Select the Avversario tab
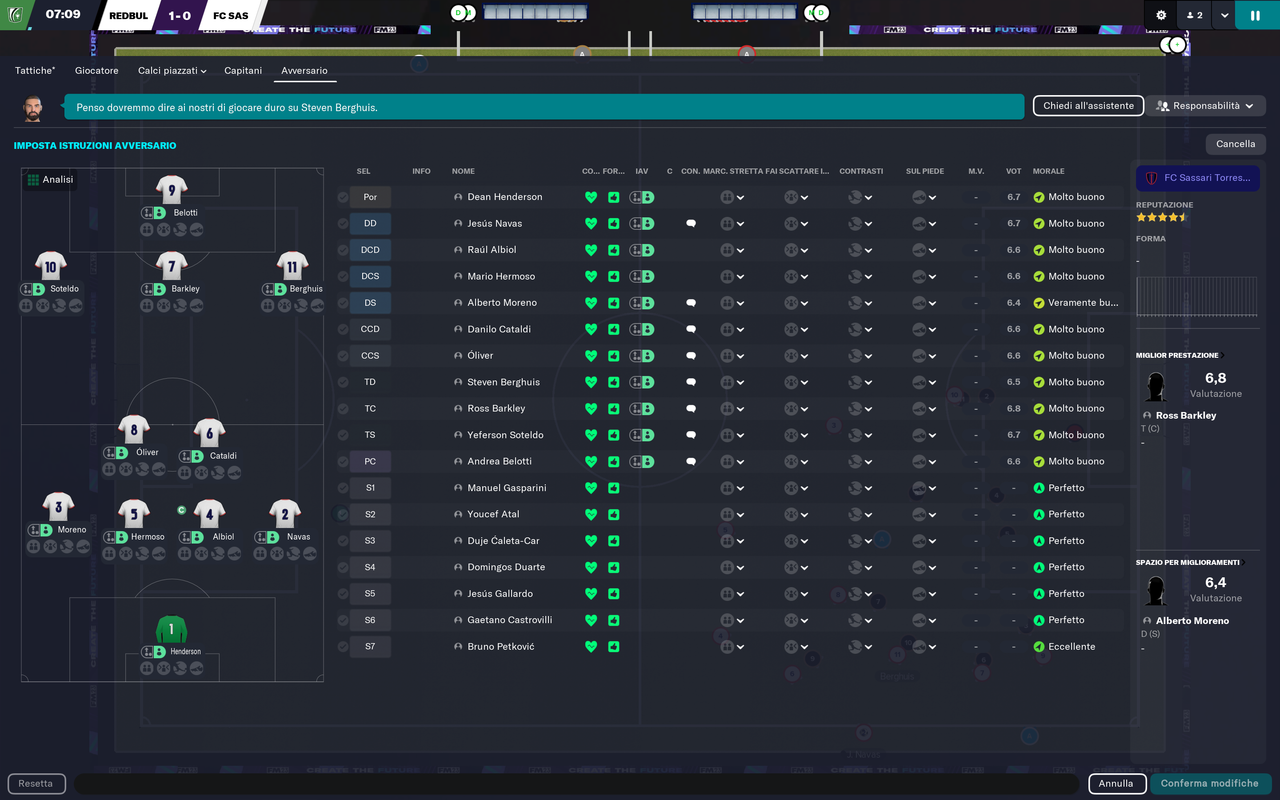 [x=304, y=71]
